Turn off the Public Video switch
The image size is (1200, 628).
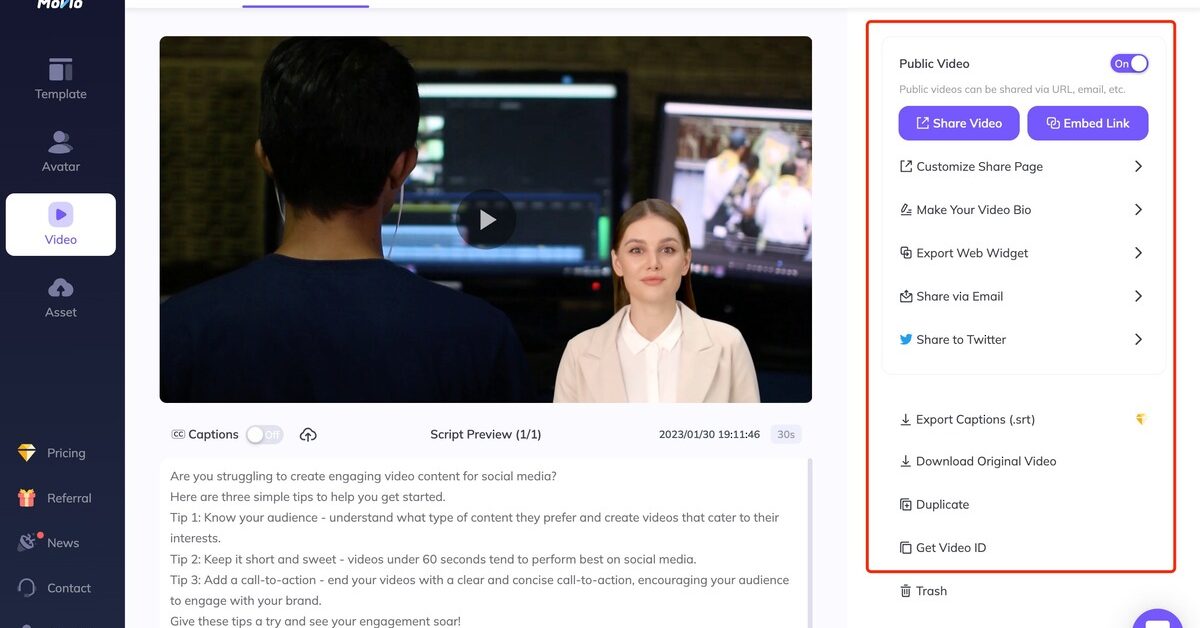(1129, 64)
